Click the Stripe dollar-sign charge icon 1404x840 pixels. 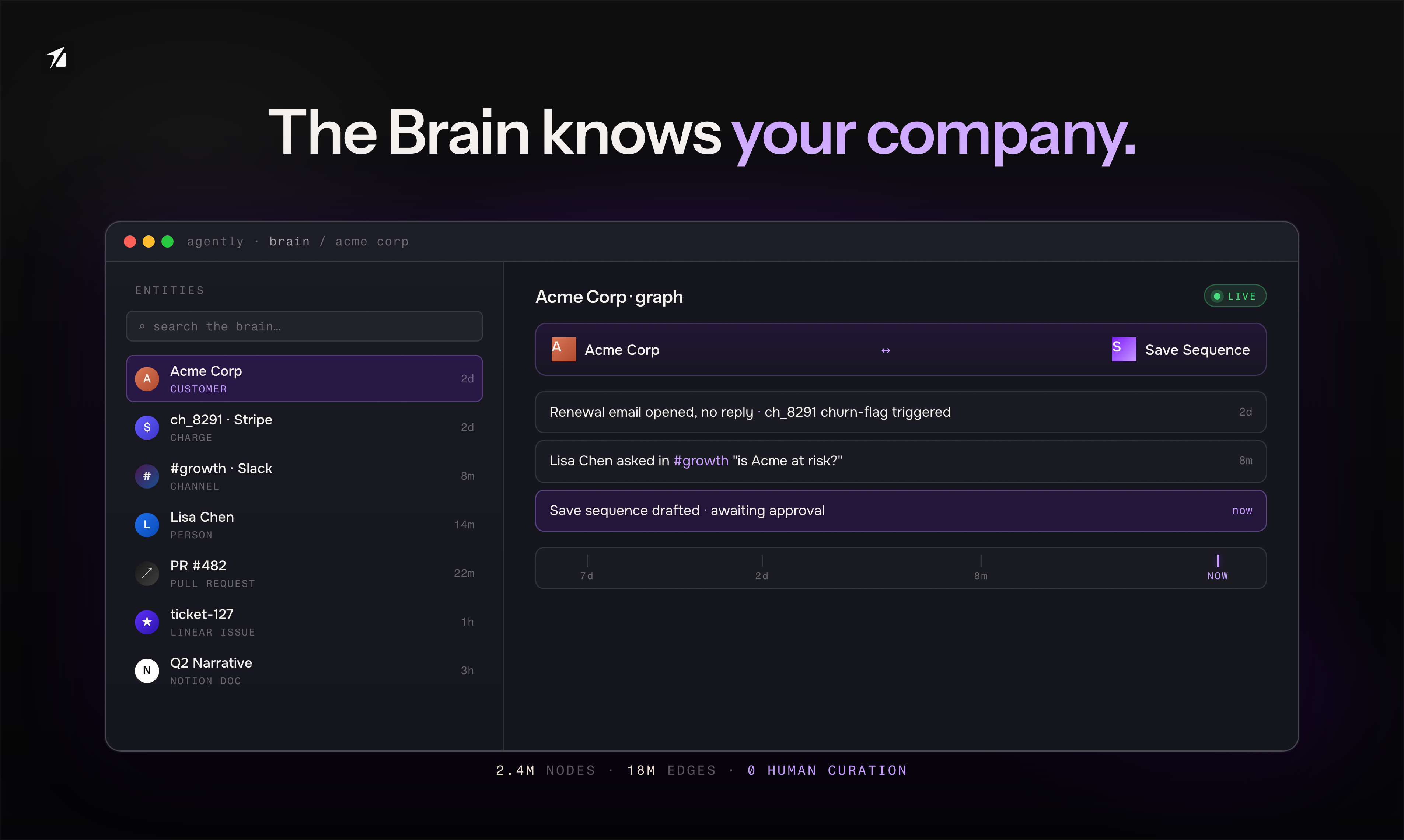point(147,427)
